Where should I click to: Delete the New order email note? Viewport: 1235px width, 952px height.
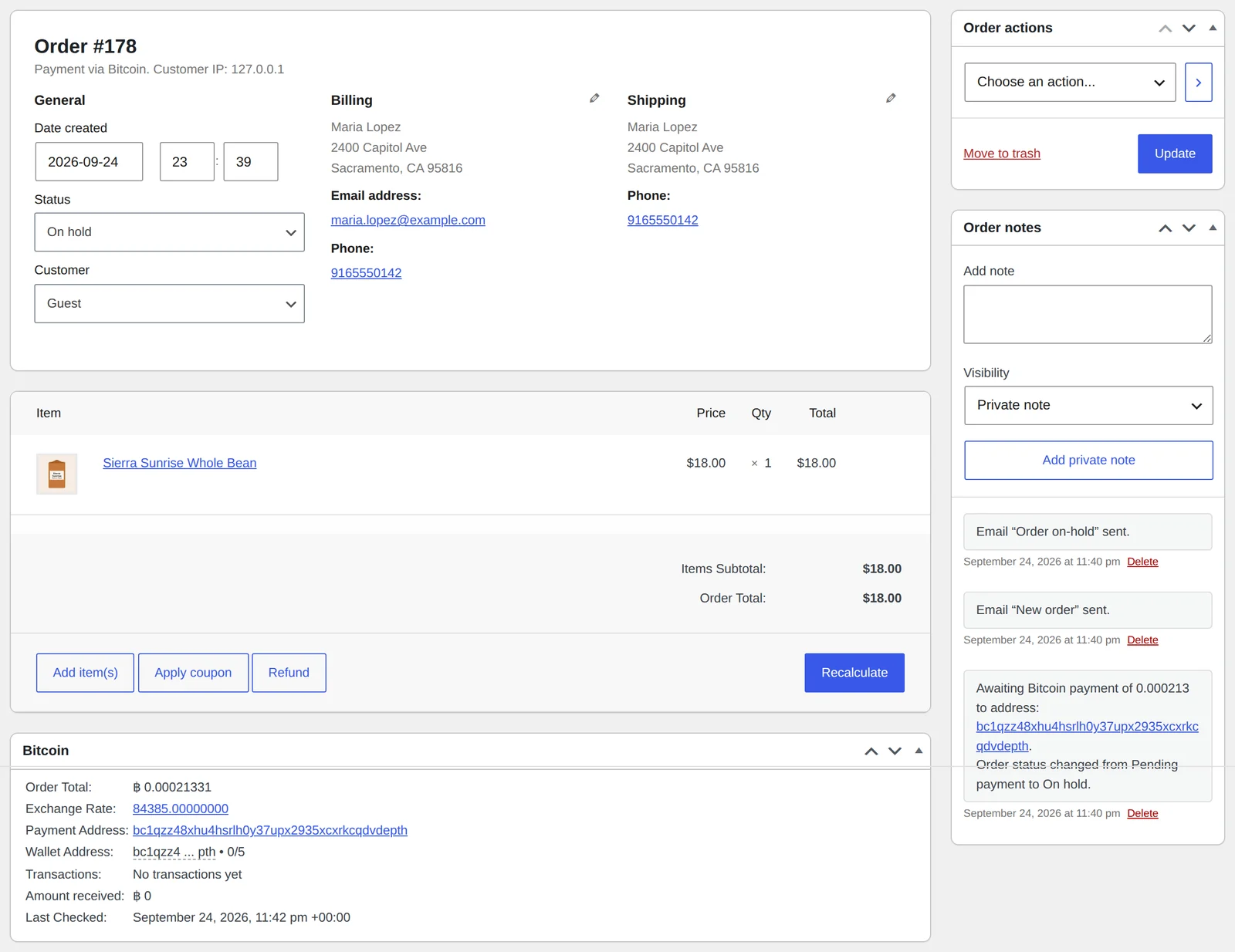pos(1142,640)
